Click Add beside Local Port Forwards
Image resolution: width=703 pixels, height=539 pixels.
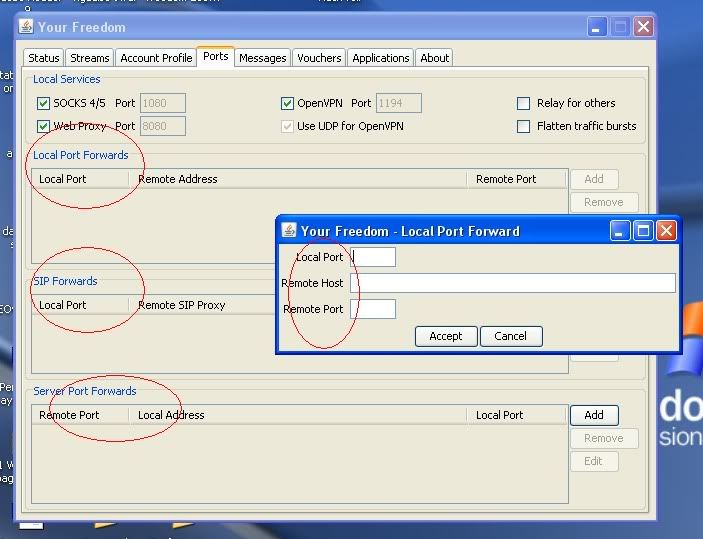[595, 179]
